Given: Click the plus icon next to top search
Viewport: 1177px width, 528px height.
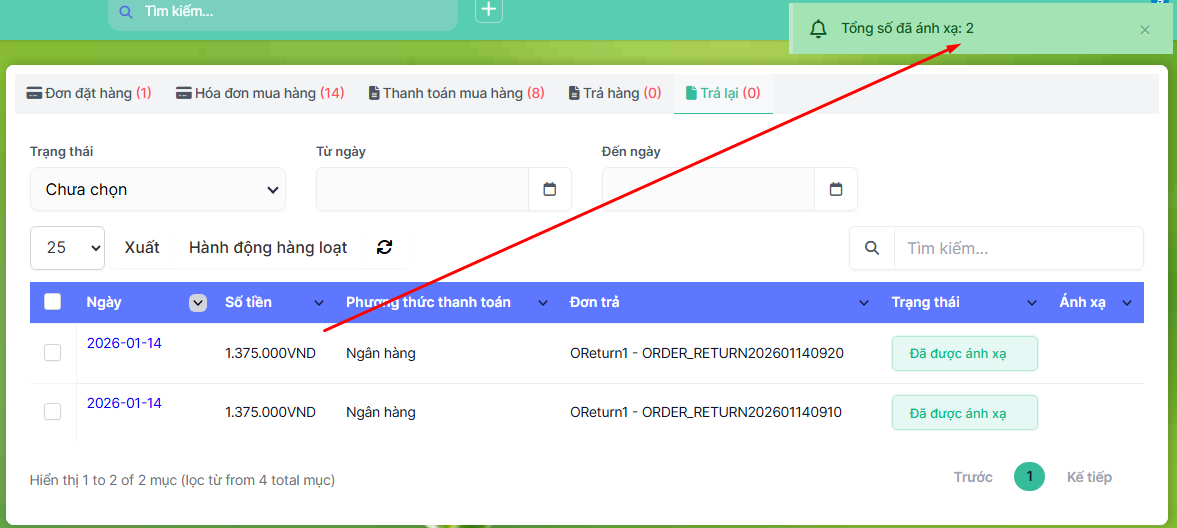Looking at the screenshot, I should point(488,11).
